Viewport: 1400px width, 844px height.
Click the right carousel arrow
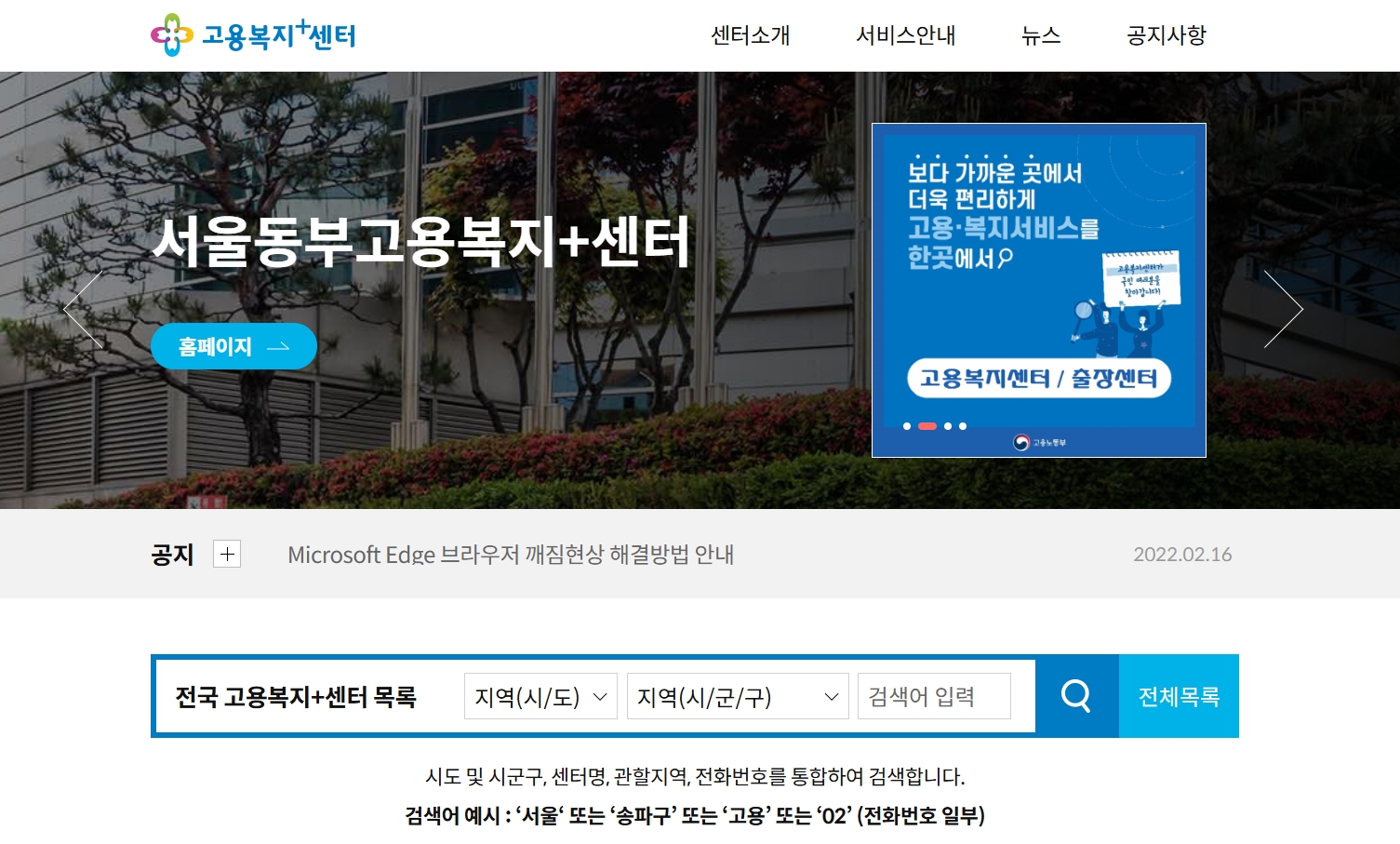[x=1286, y=308]
